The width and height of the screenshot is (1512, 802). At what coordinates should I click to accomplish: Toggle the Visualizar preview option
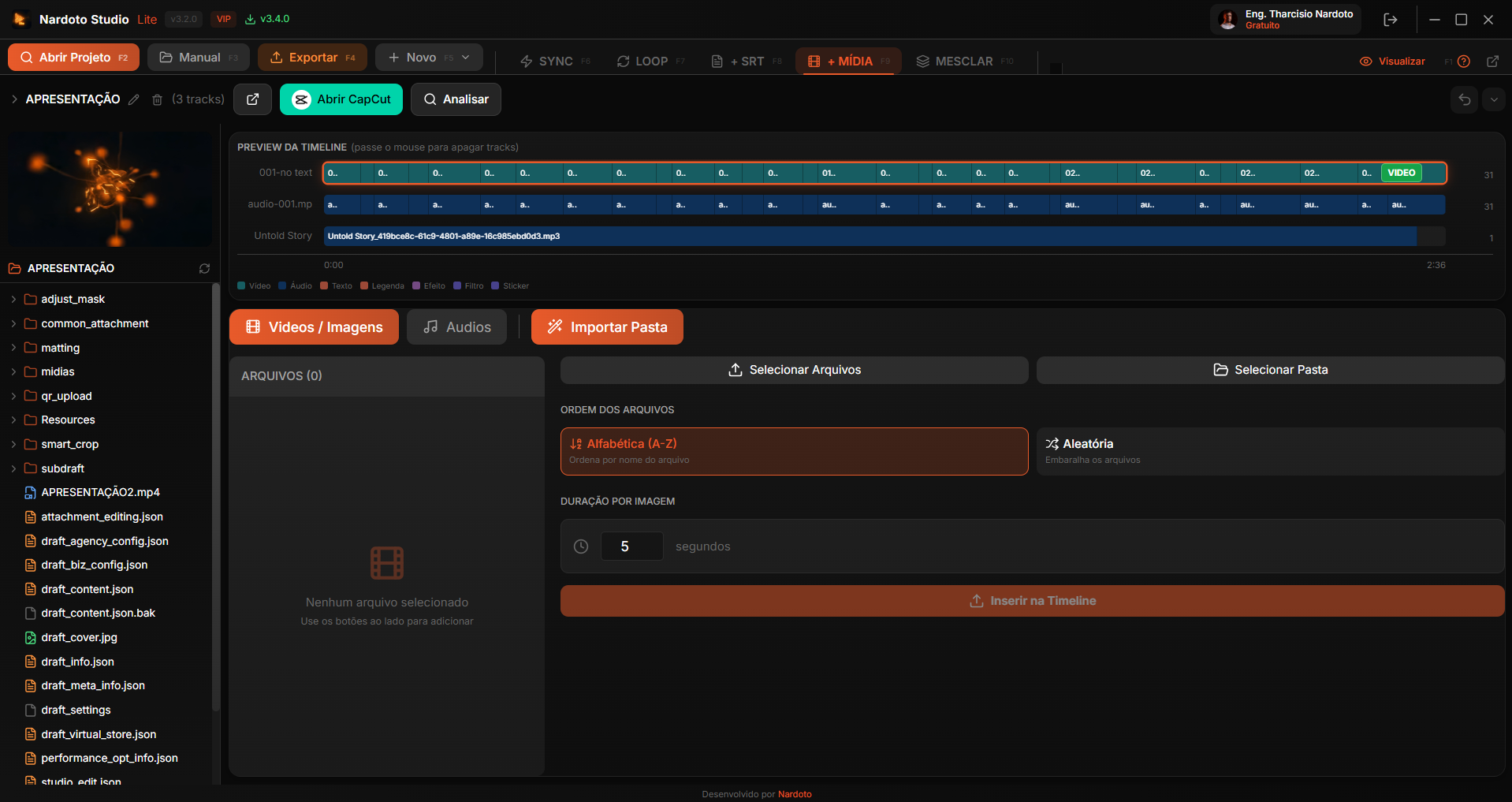tap(1392, 62)
